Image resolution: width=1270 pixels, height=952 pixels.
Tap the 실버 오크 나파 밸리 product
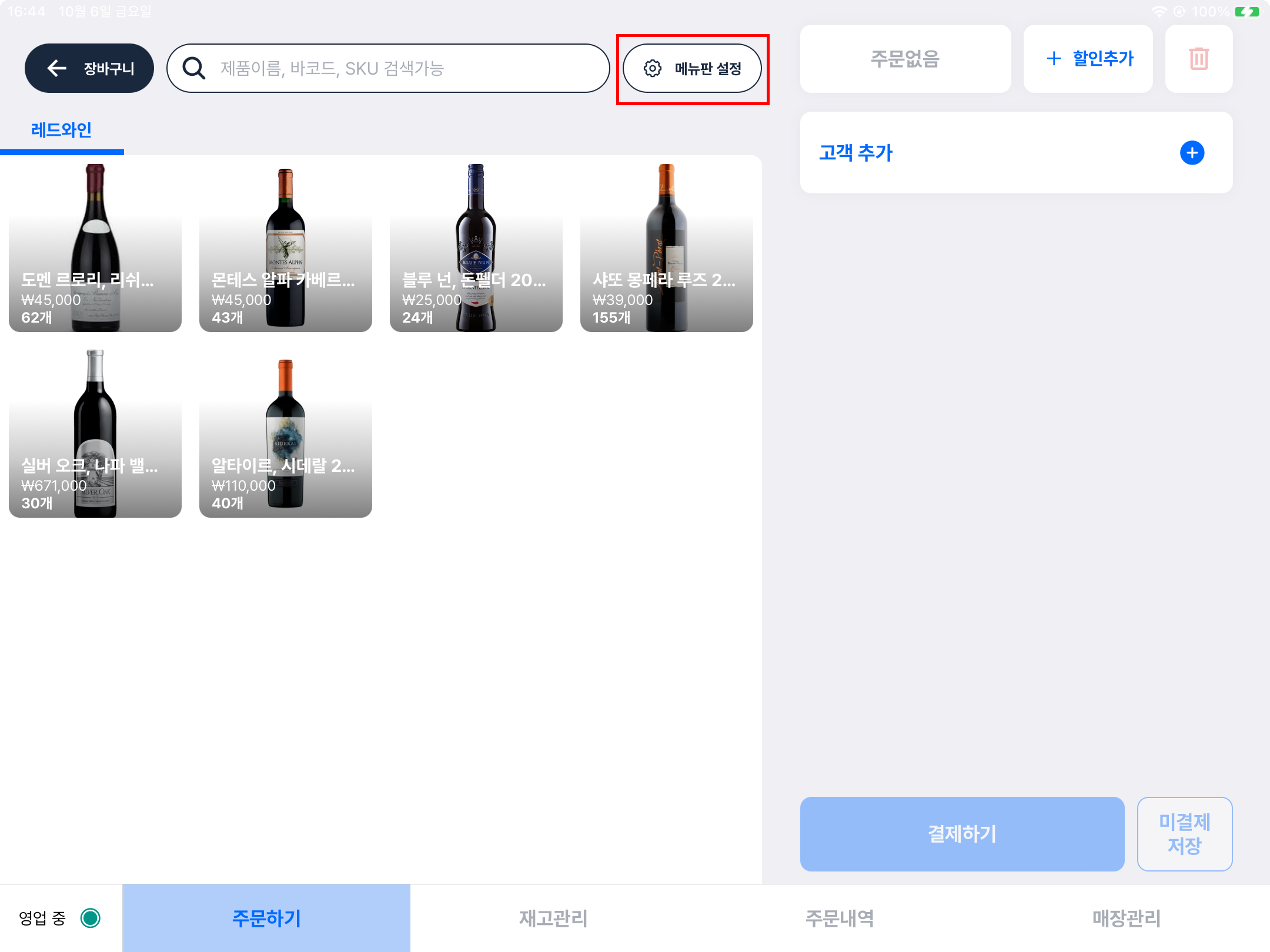[x=95, y=433]
